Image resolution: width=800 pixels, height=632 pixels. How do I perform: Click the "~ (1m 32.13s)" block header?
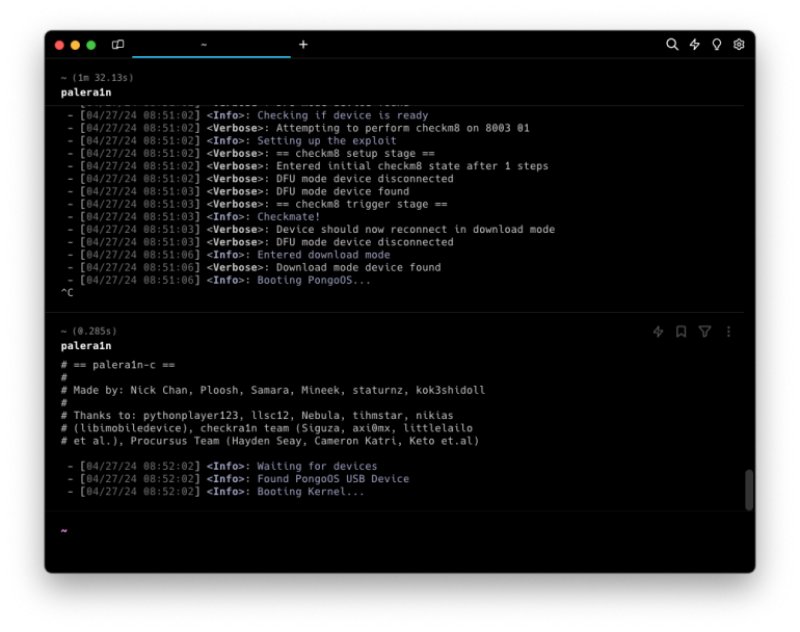[97, 78]
